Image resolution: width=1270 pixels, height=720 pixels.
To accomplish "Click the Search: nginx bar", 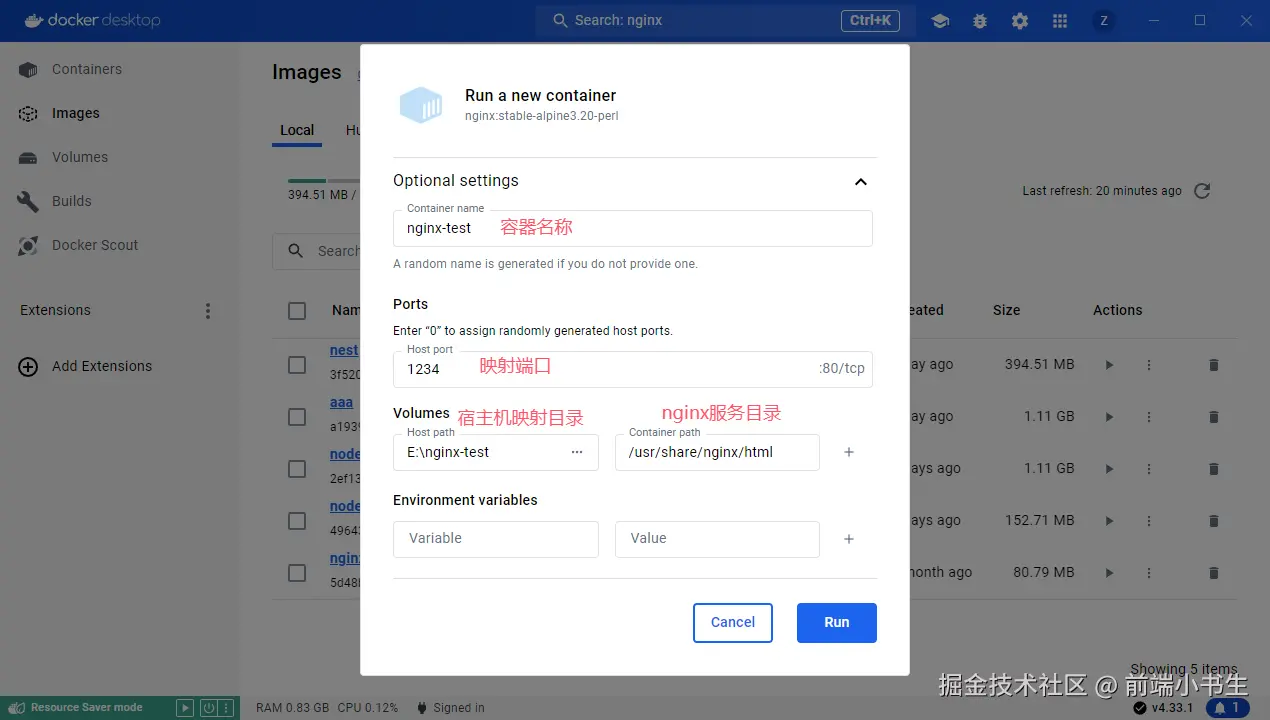I will tap(725, 20).
